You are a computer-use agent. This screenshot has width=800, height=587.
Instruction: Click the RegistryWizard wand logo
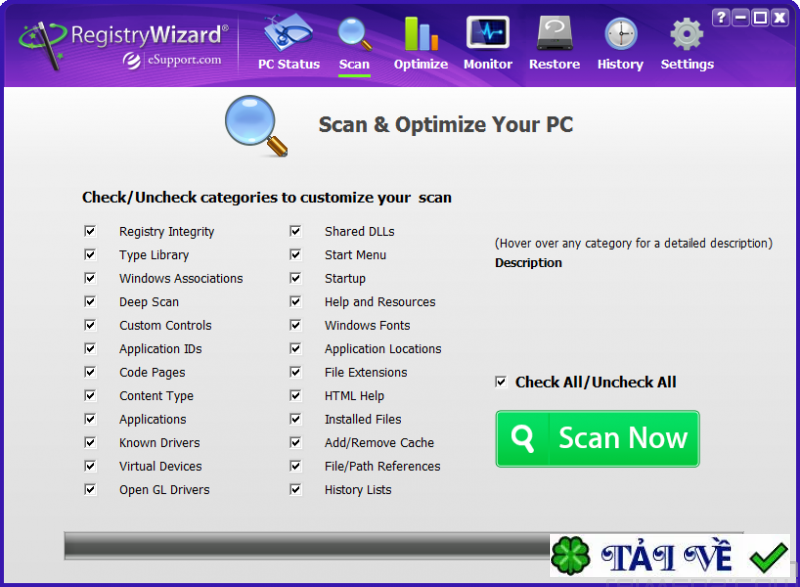click(42, 44)
